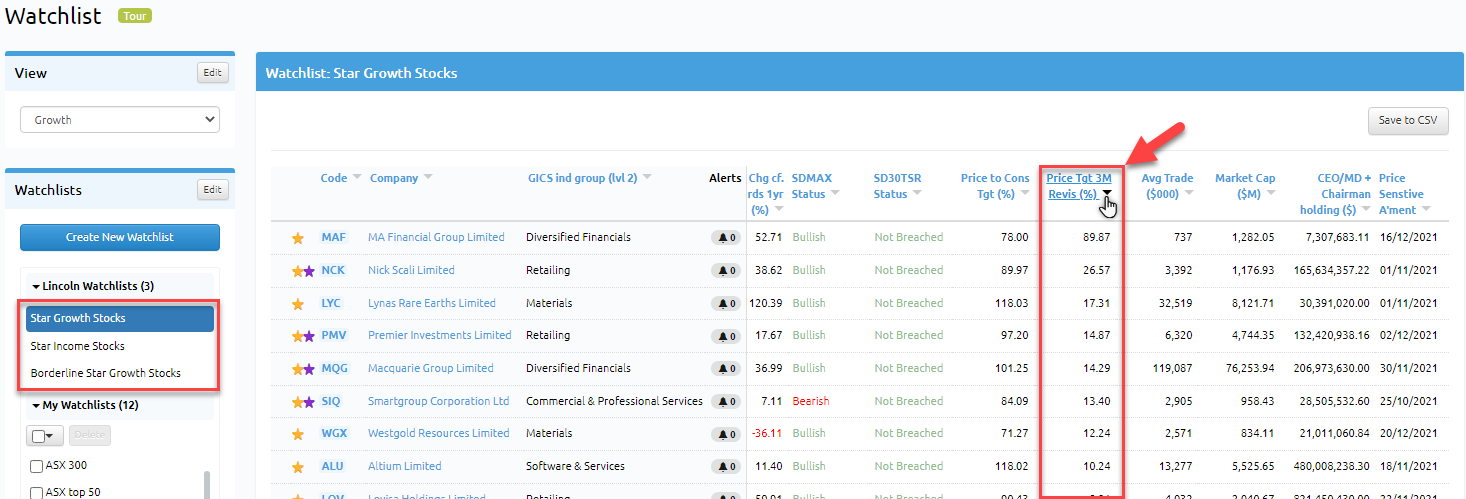Collapse the My Watchlists (12) group
Image resolution: width=1466 pixels, height=499 pixels.
tap(85, 405)
